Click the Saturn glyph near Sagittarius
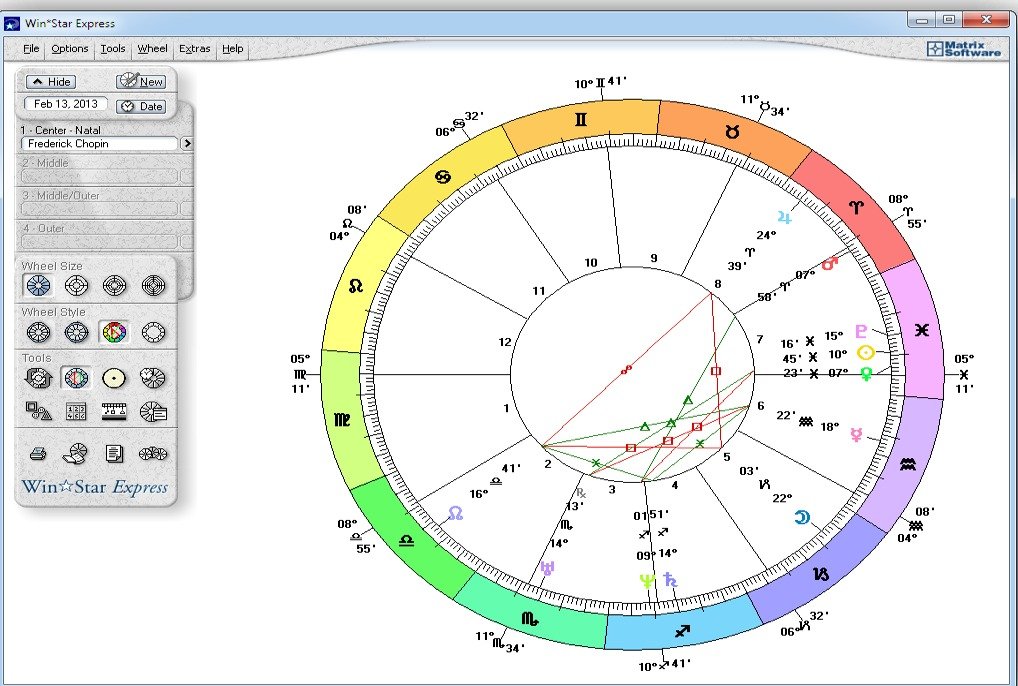Image resolution: width=1018 pixels, height=686 pixels. click(x=671, y=579)
